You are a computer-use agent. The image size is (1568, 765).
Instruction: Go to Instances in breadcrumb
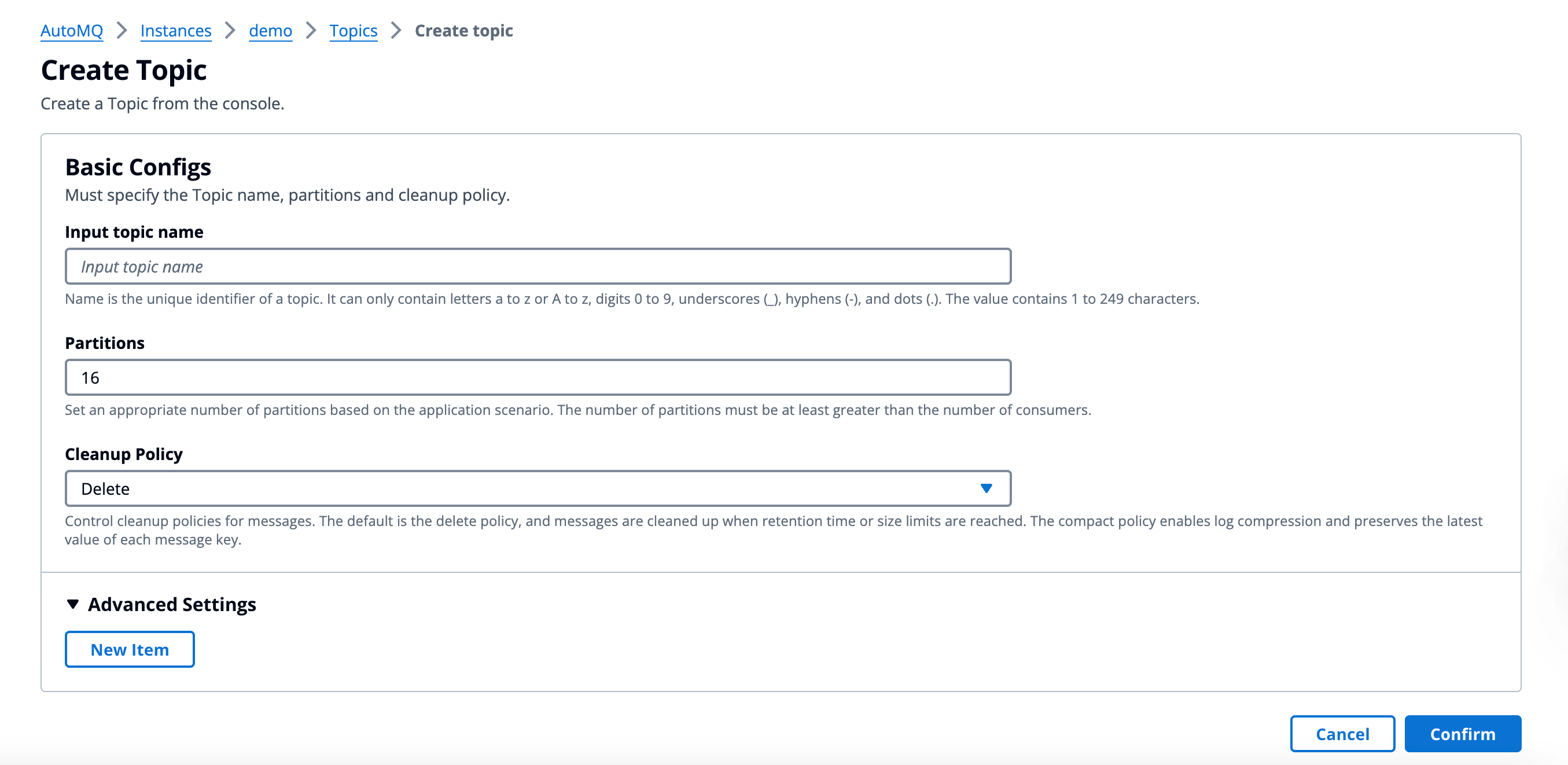tap(175, 31)
